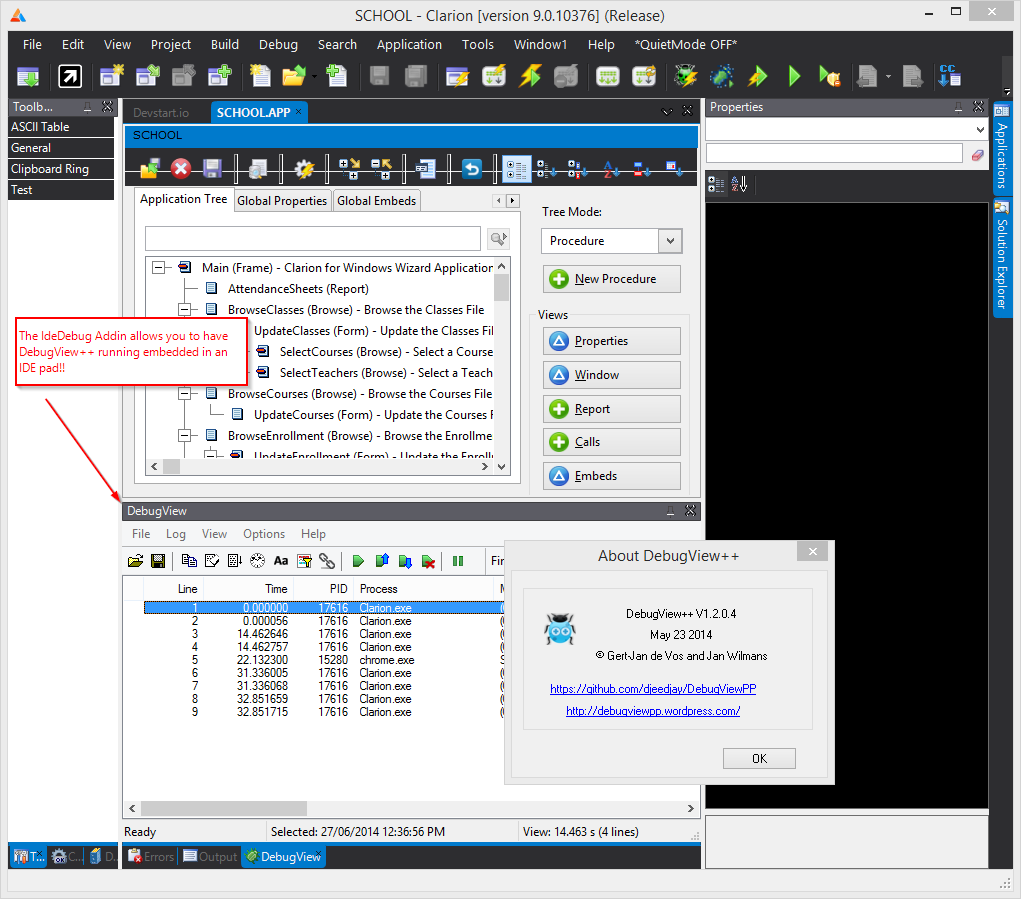Open the DebugViewPP GitHub link
Image resolution: width=1021 pixels, height=899 pixels.
tap(653, 689)
